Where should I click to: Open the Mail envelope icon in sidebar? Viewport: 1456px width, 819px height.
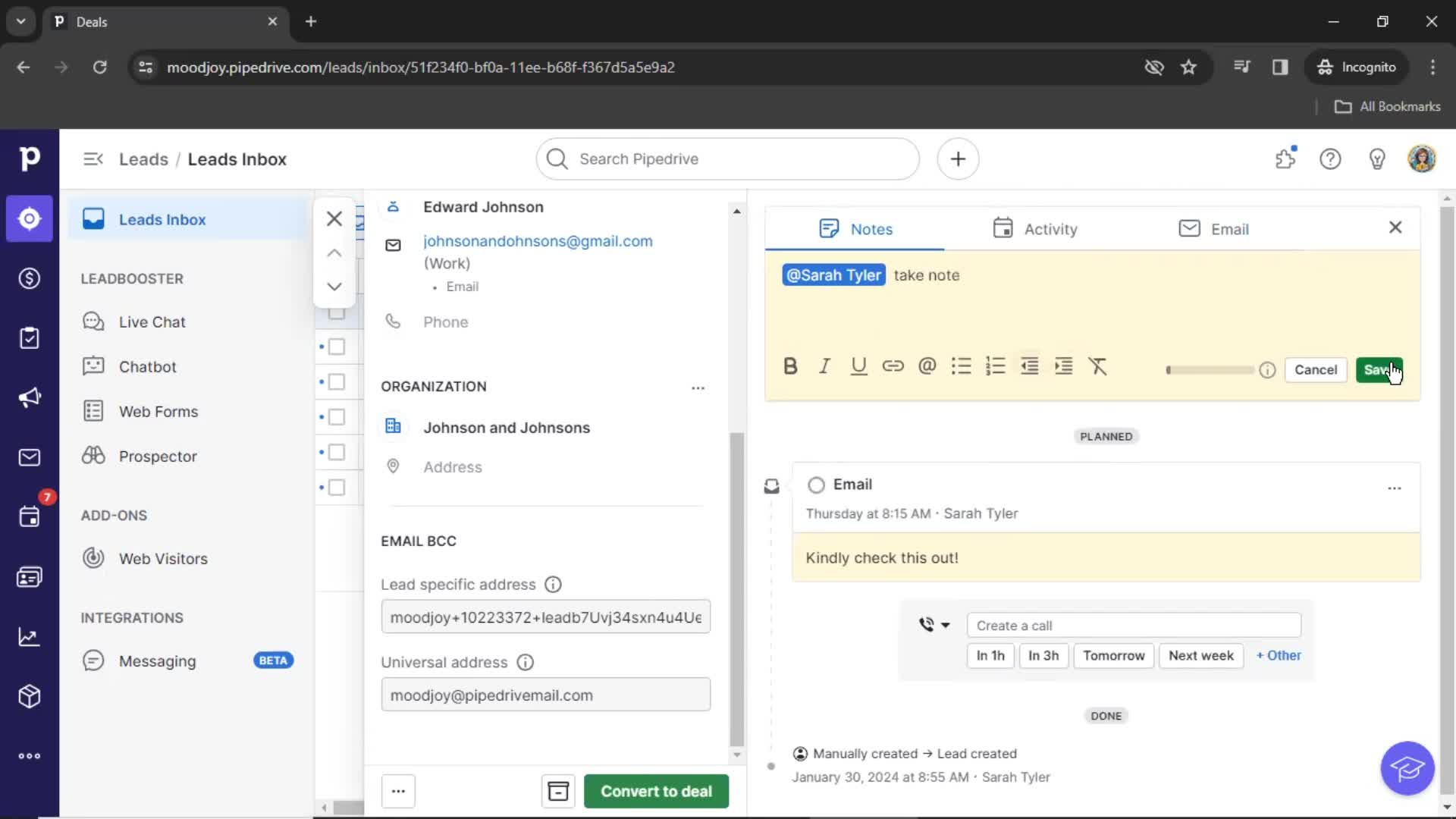(x=30, y=457)
